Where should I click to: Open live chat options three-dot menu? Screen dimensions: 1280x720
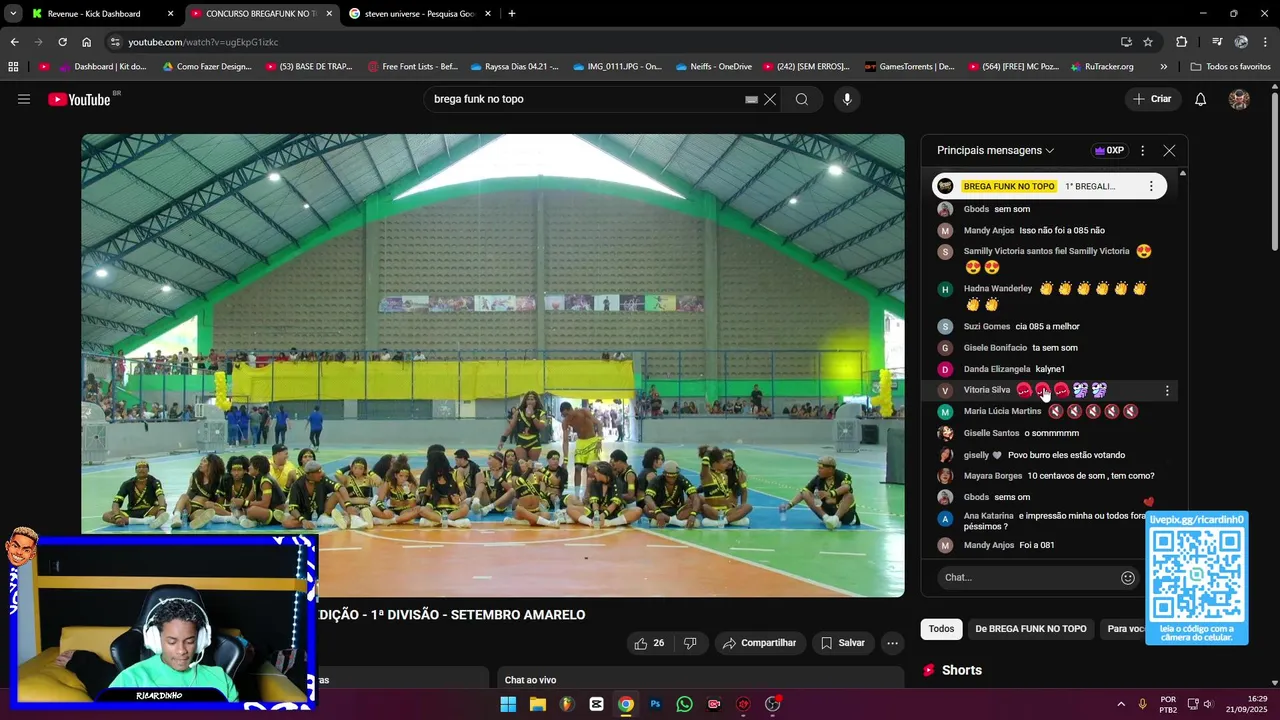tap(1142, 150)
